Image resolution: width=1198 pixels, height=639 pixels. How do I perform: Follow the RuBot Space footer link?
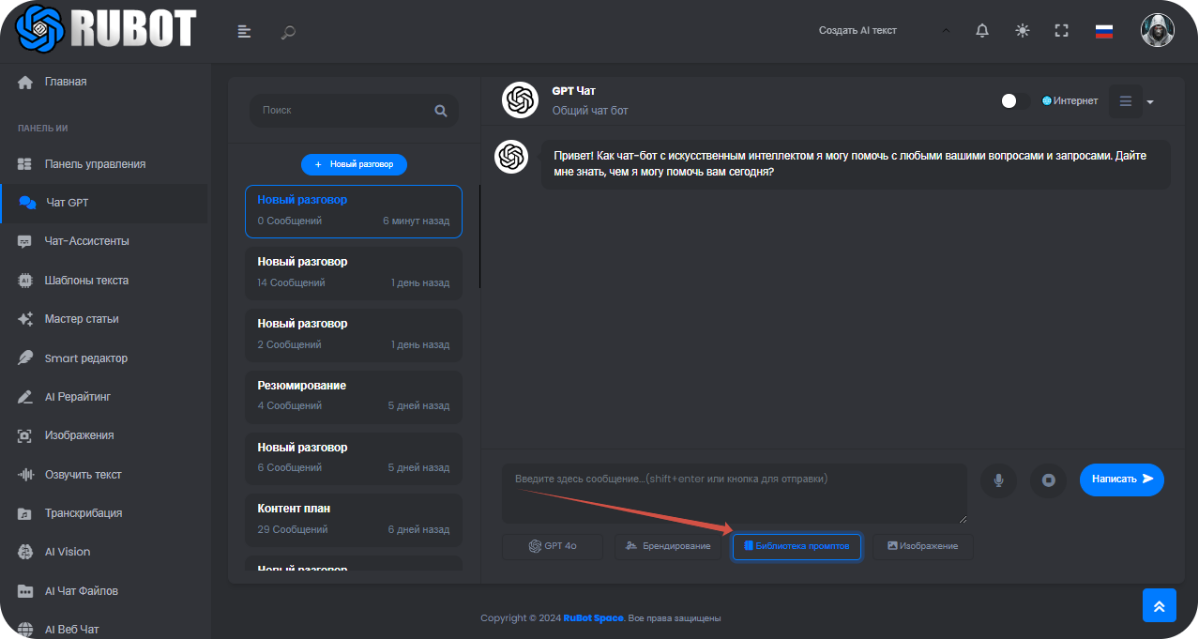(593, 618)
